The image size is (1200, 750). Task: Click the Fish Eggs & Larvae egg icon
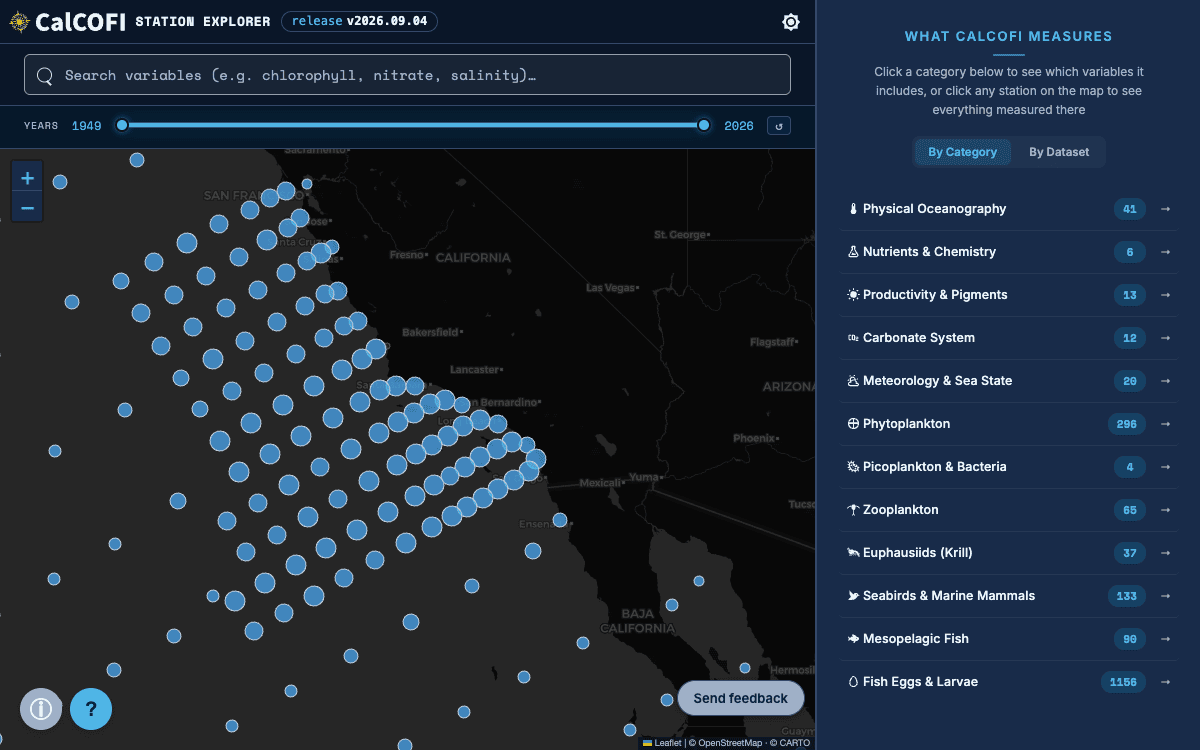[853, 682]
